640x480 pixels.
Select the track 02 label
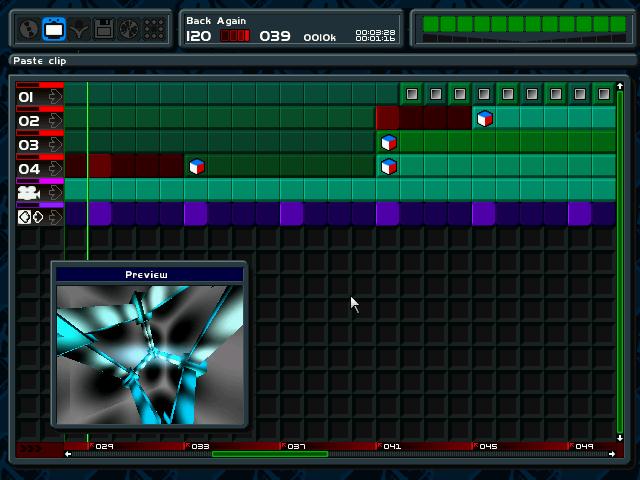(x=29, y=121)
